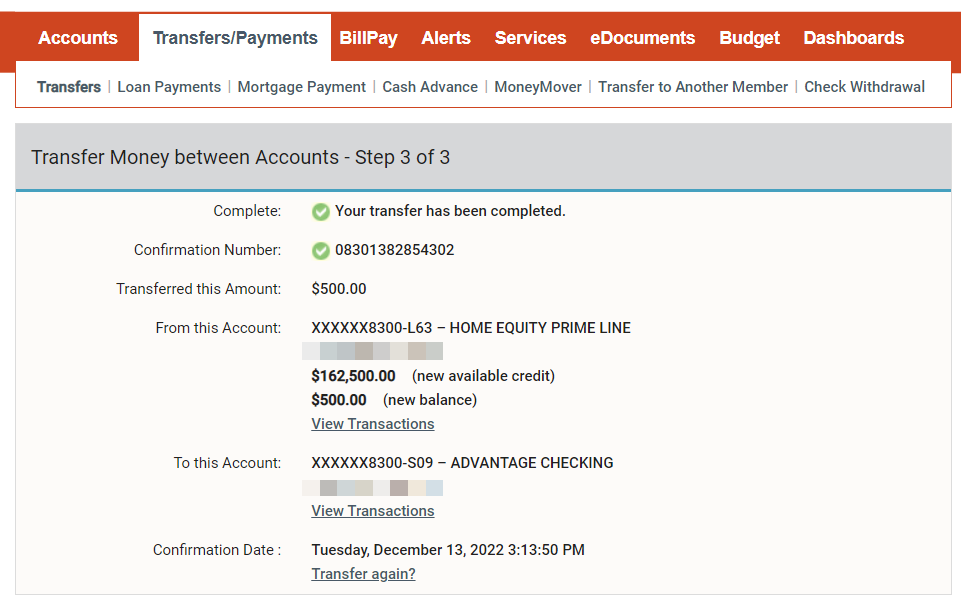Image resolution: width=961 pixels, height=605 pixels.
Task: Open the eDocuments tab
Action: coord(643,38)
